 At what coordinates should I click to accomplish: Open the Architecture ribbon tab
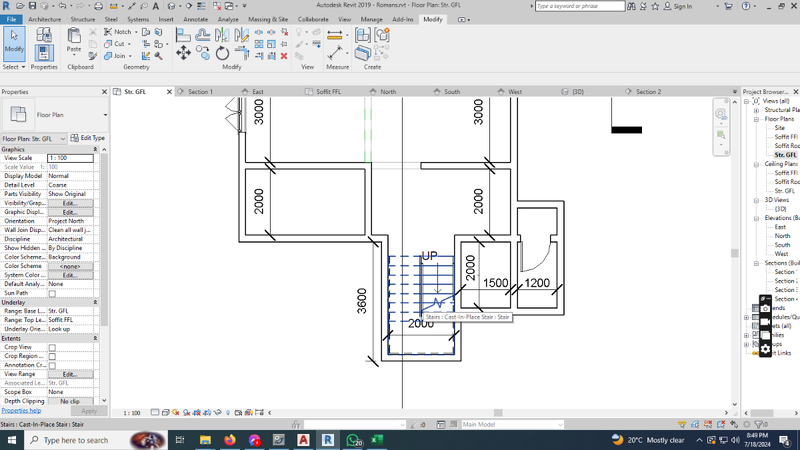44,19
